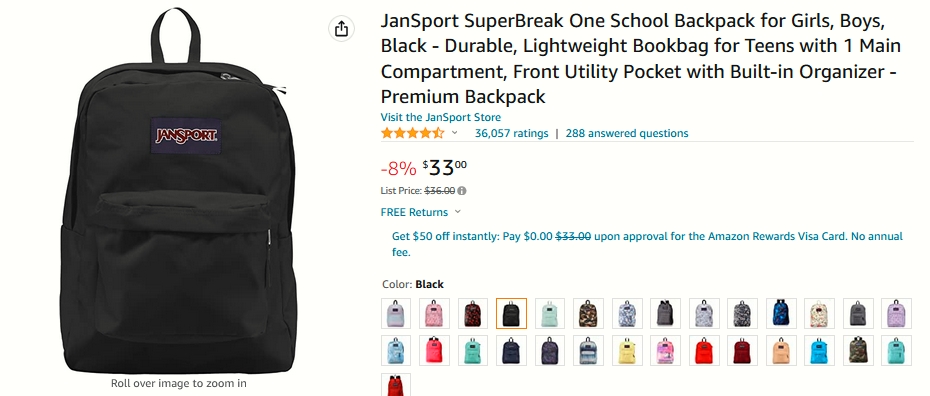Screen dimensions: 930x396
Task: Expand the FREE Returns dropdown chevron
Action: pos(457,212)
